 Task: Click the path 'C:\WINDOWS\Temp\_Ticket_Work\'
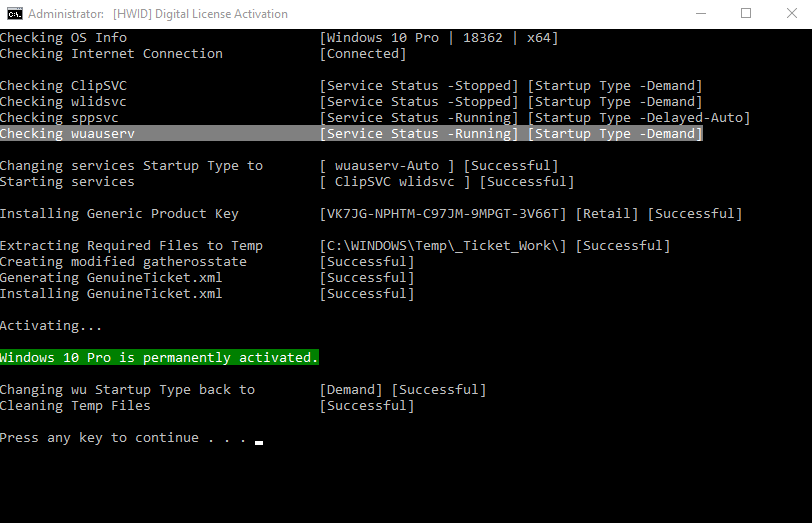point(443,246)
